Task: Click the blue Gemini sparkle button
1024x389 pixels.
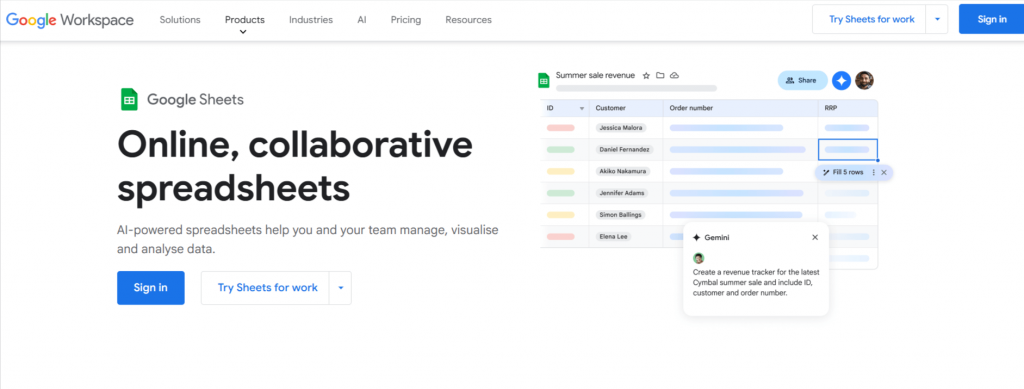Action: pos(841,80)
